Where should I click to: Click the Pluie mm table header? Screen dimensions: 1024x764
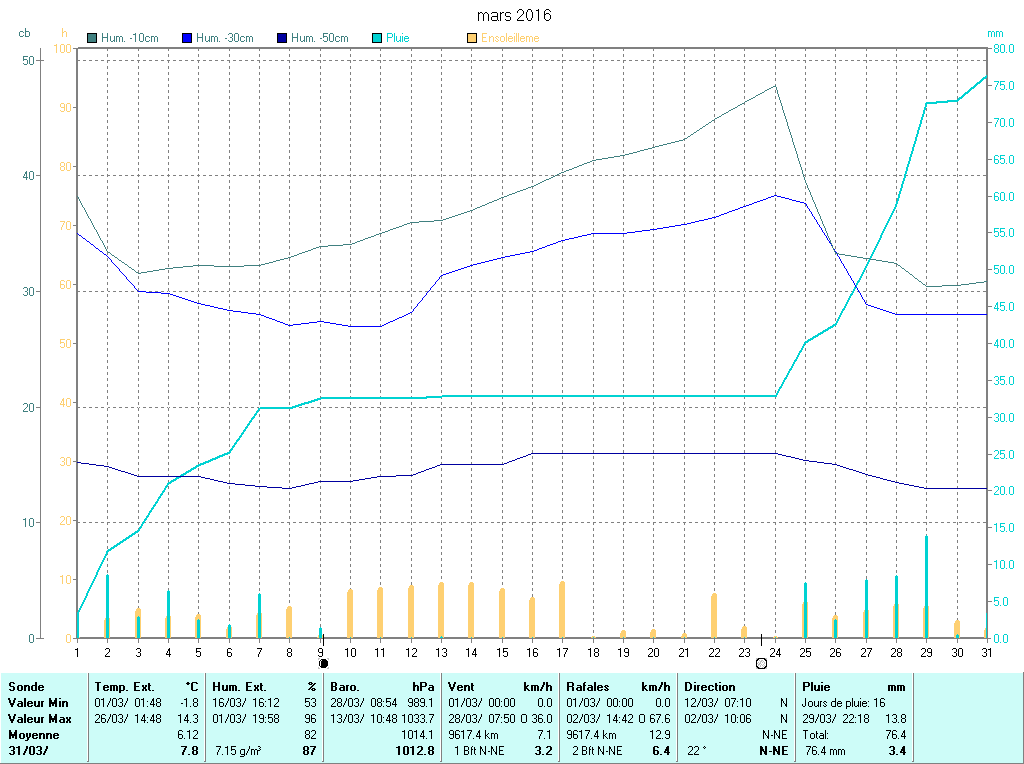(x=817, y=687)
